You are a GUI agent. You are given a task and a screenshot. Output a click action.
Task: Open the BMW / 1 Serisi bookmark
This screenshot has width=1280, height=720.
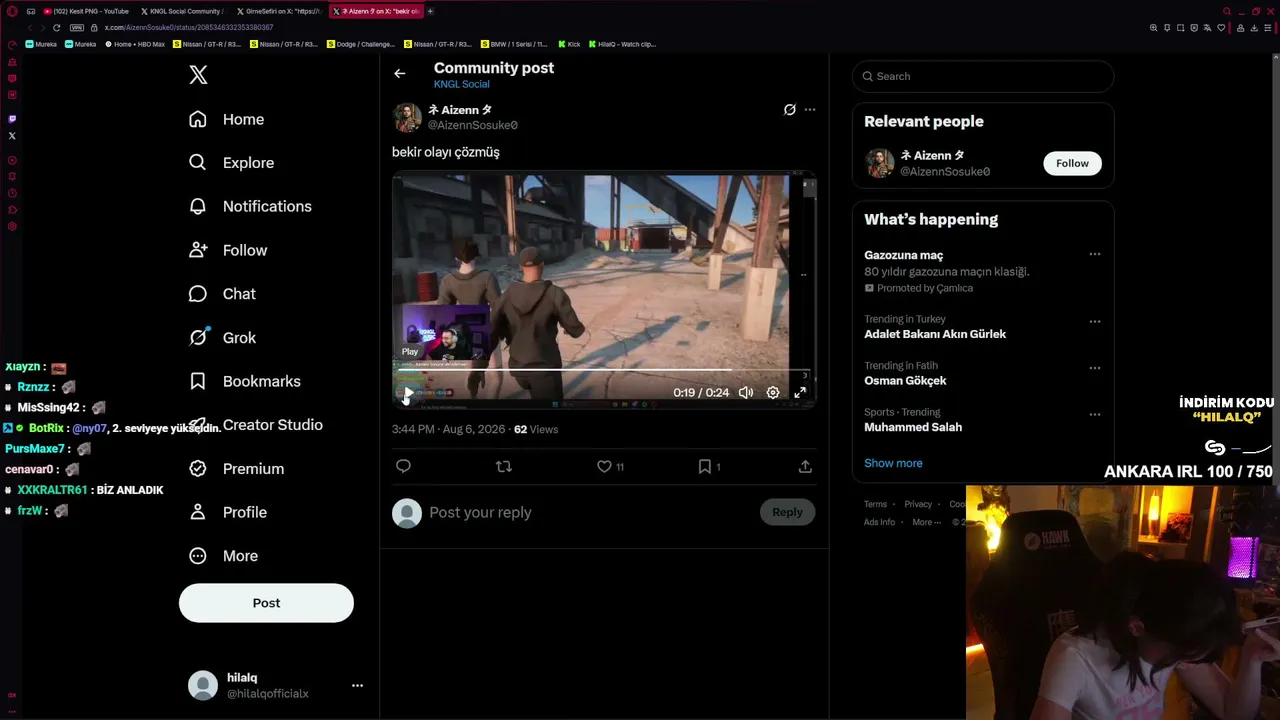click(515, 44)
